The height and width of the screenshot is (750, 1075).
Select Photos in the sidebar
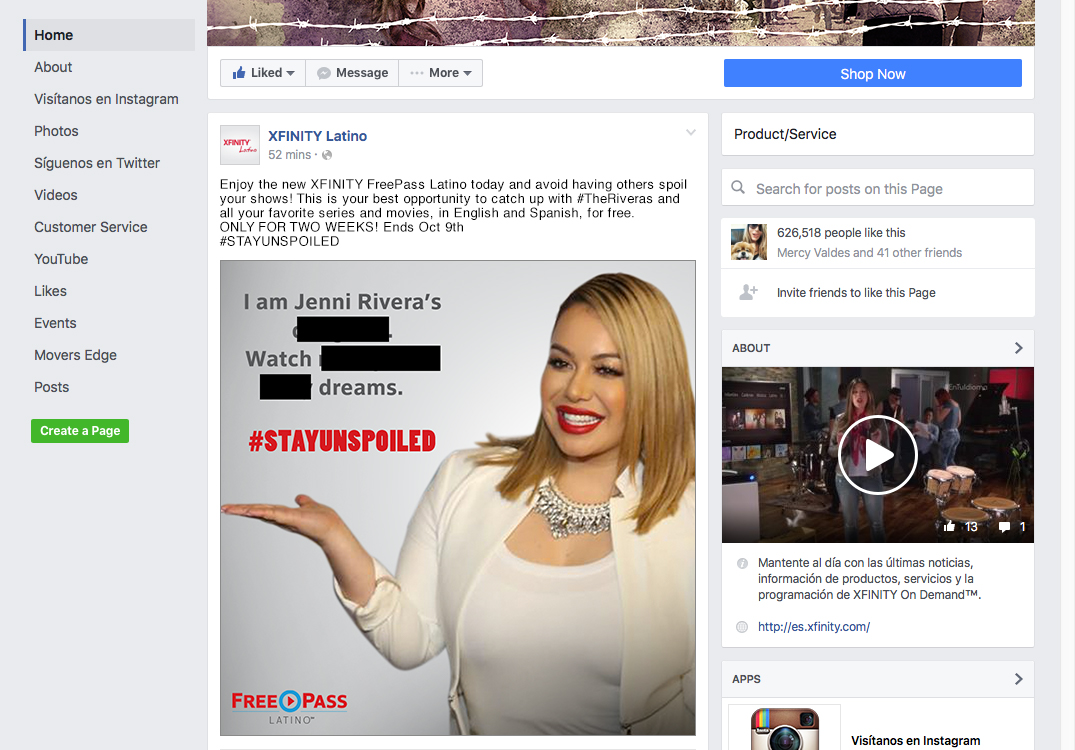click(56, 131)
